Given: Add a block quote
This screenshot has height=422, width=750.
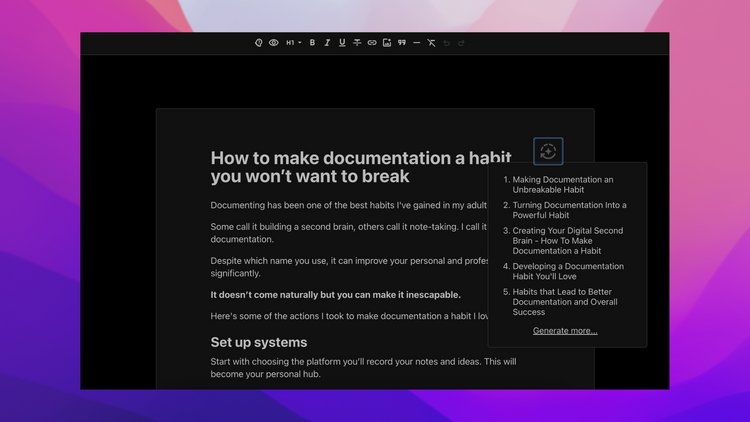Looking at the screenshot, I should (402, 43).
